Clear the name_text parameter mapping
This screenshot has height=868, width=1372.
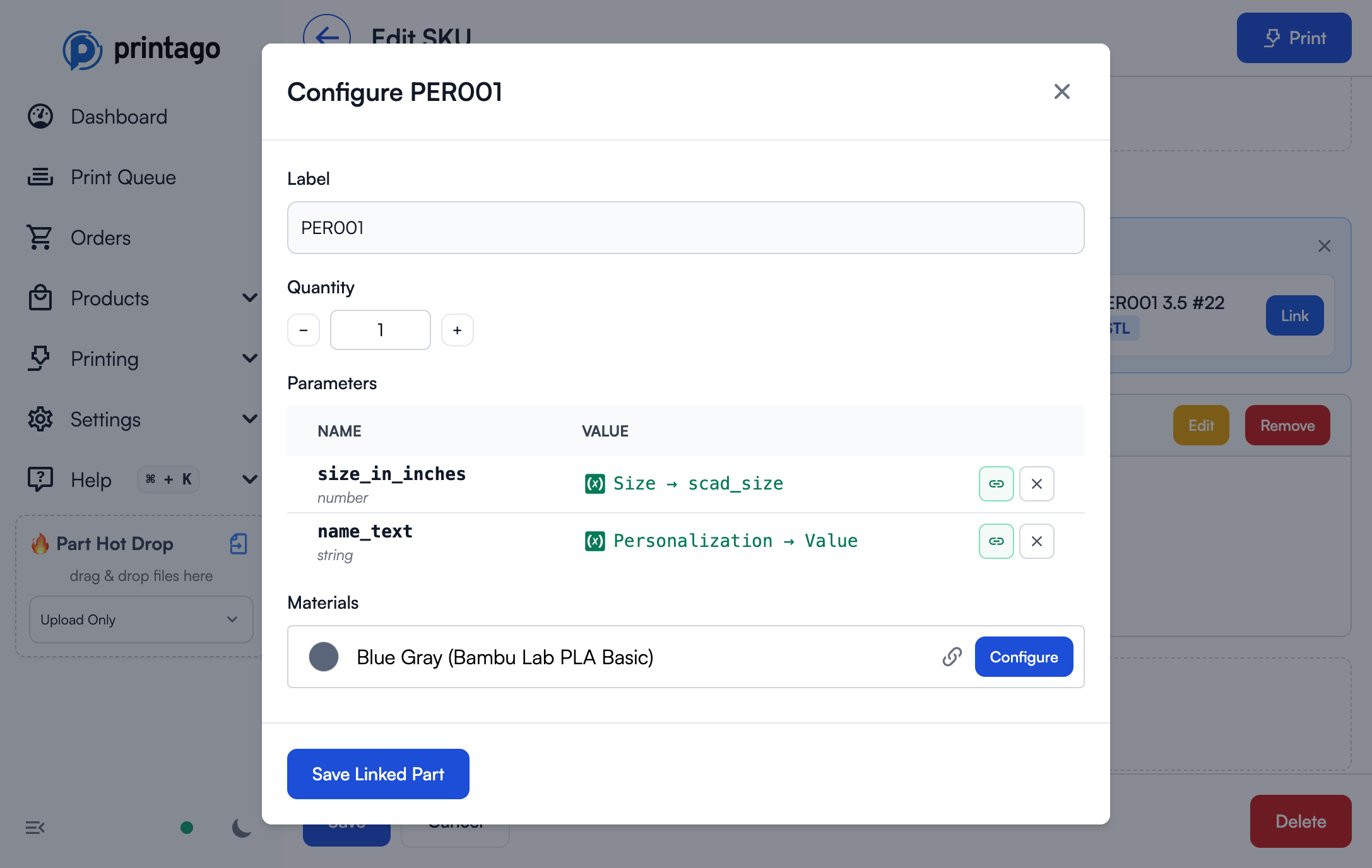coord(1036,541)
